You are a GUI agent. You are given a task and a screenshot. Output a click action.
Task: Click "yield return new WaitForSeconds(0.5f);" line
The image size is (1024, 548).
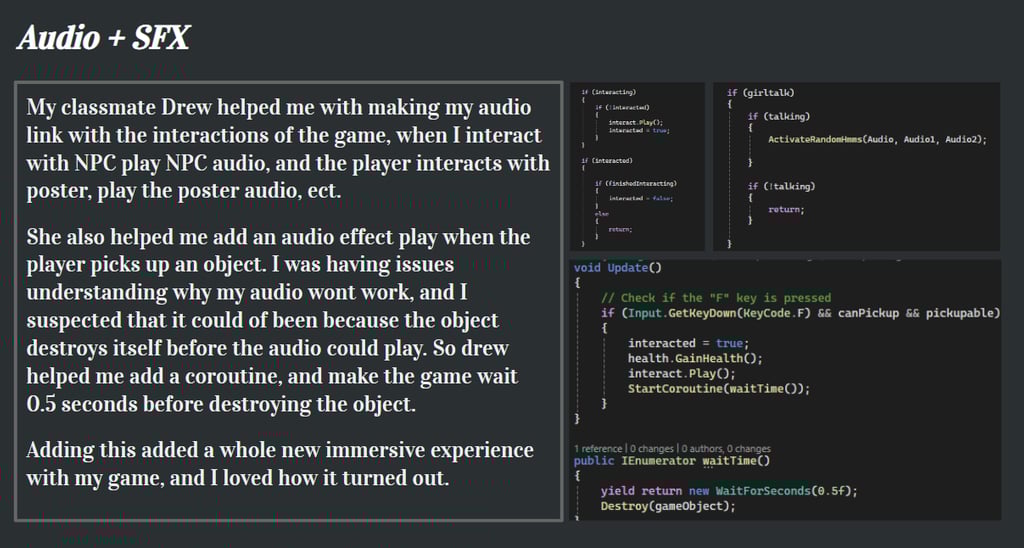click(729, 491)
